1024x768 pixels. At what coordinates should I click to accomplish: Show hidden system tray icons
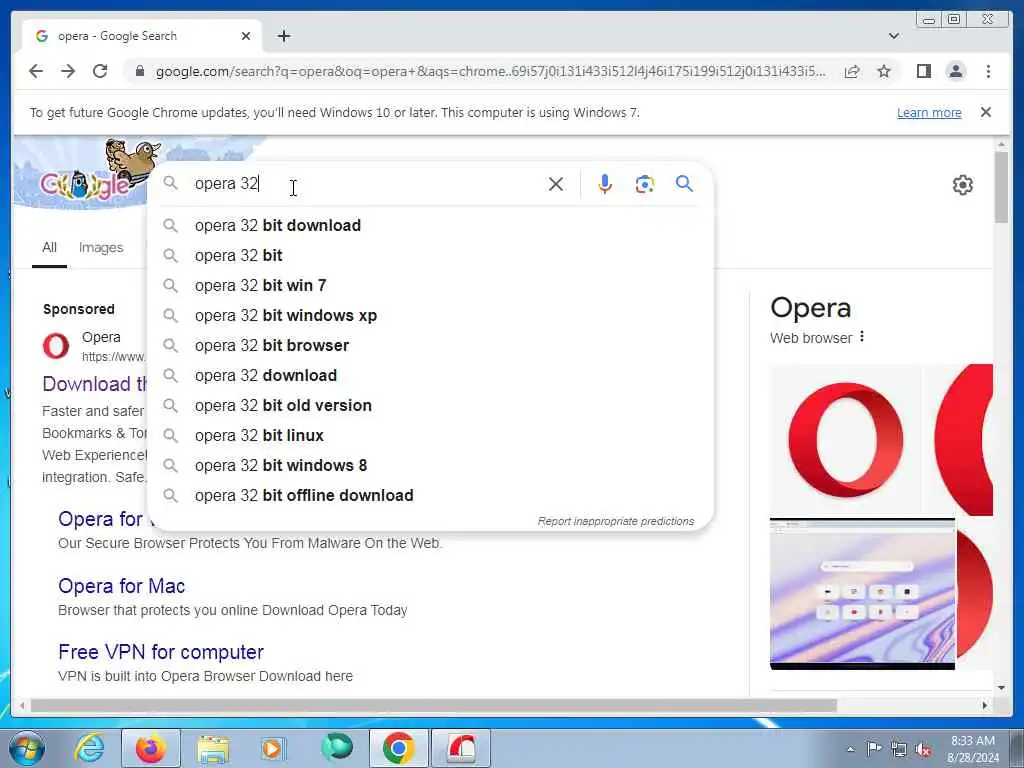850,749
